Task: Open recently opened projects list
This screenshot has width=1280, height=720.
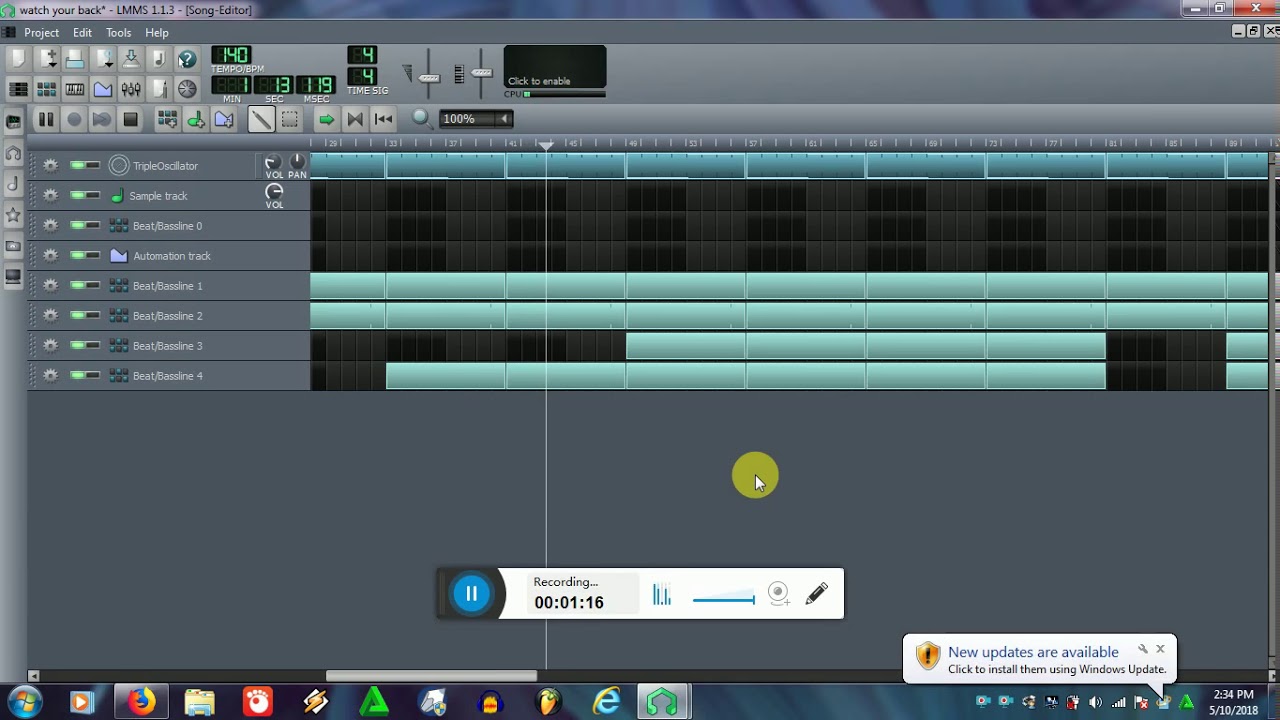Action: click(102, 59)
